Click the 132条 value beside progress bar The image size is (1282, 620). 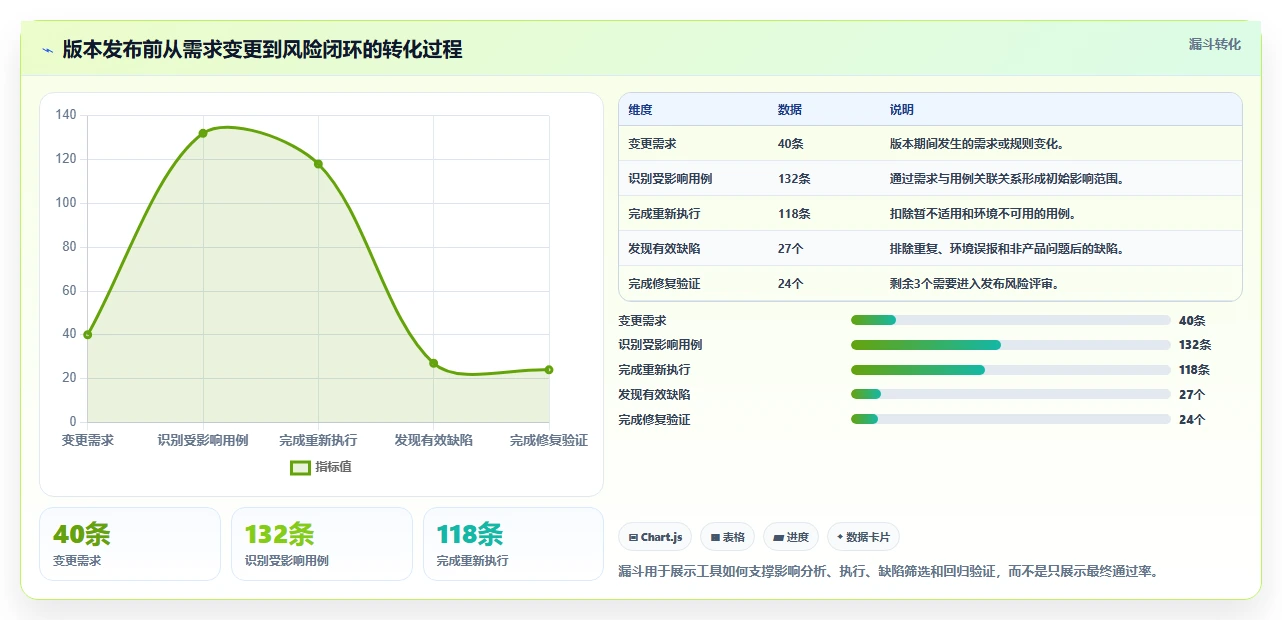pos(1195,345)
